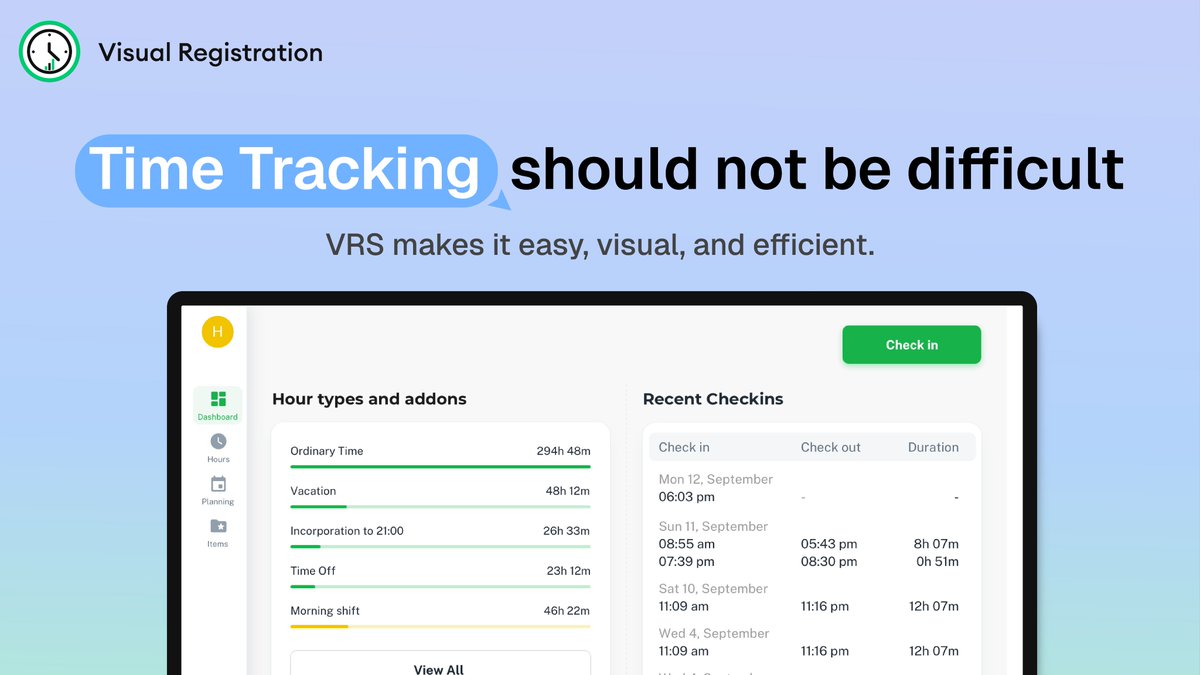Screen dimensions: 1200x675
Task: Click the Recent Checkins heading
Action: [713, 399]
